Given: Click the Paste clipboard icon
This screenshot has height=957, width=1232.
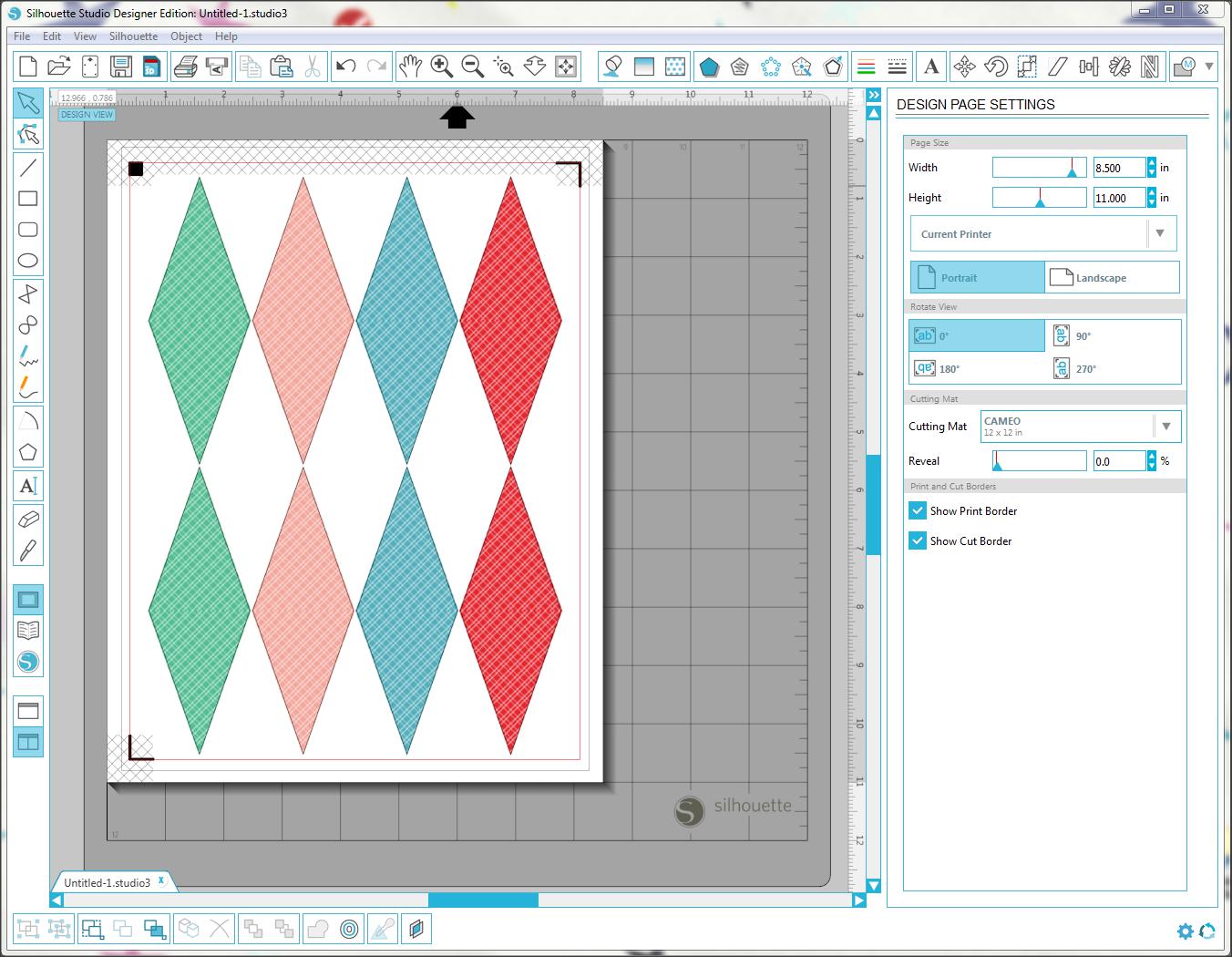Looking at the screenshot, I should (281, 66).
